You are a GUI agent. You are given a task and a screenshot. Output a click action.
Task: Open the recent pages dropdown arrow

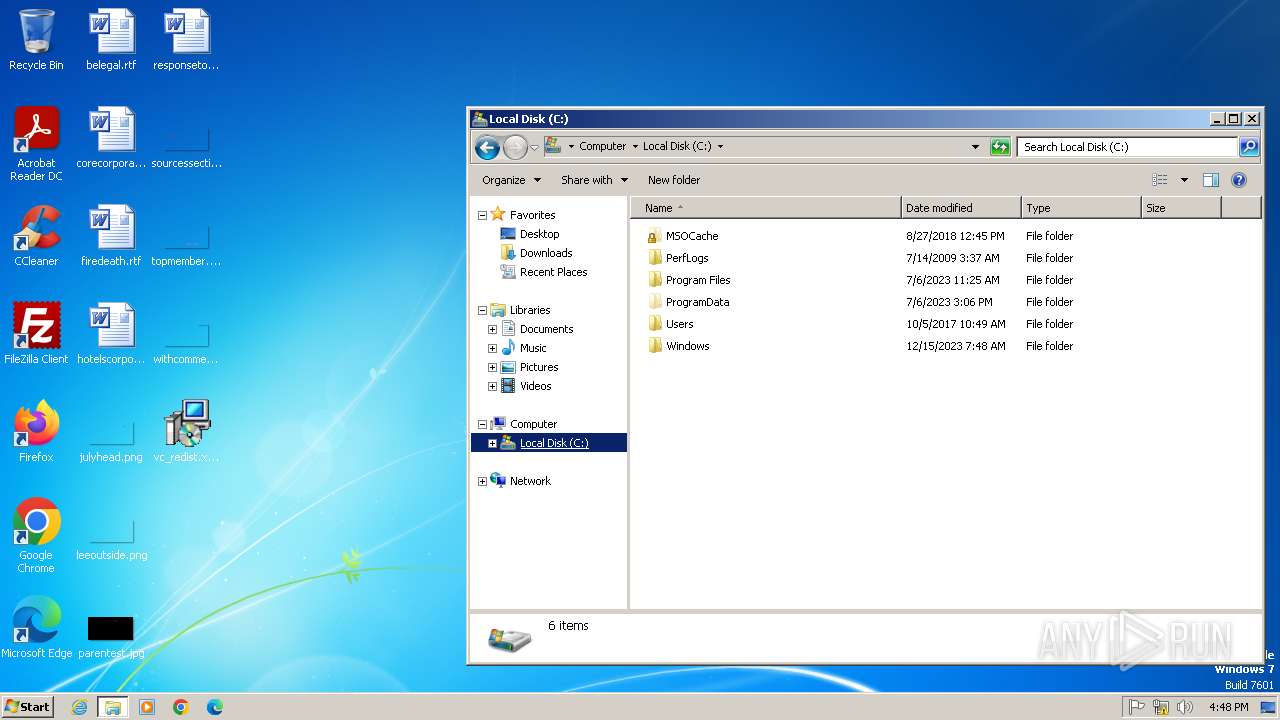[x=535, y=148]
